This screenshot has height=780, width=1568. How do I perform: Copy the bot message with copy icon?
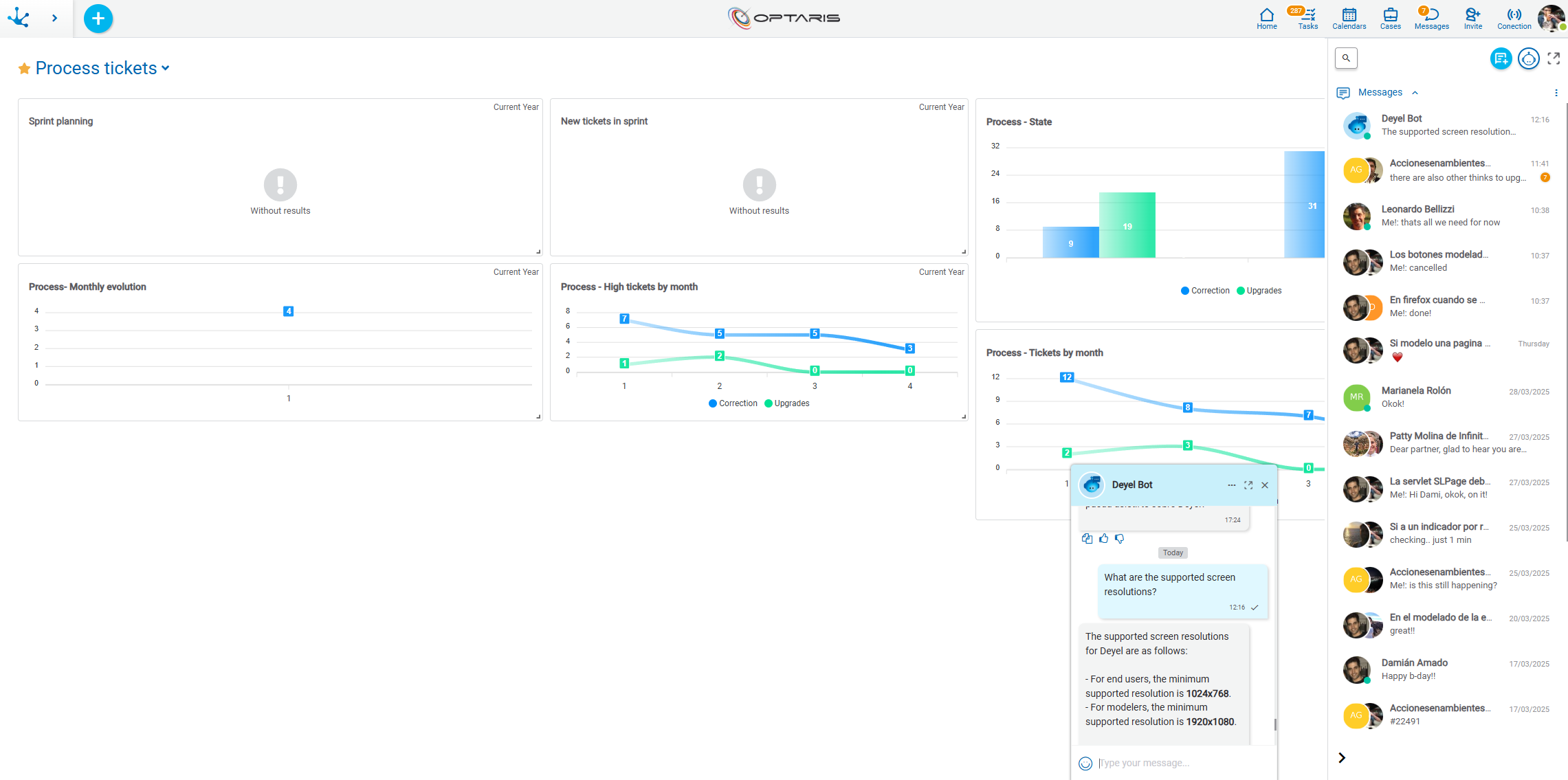tap(1087, 539)
